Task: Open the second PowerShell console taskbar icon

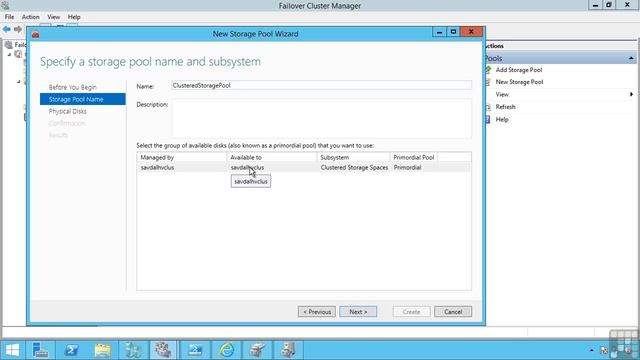Action: pyautogui.click(x=195, y=350)
